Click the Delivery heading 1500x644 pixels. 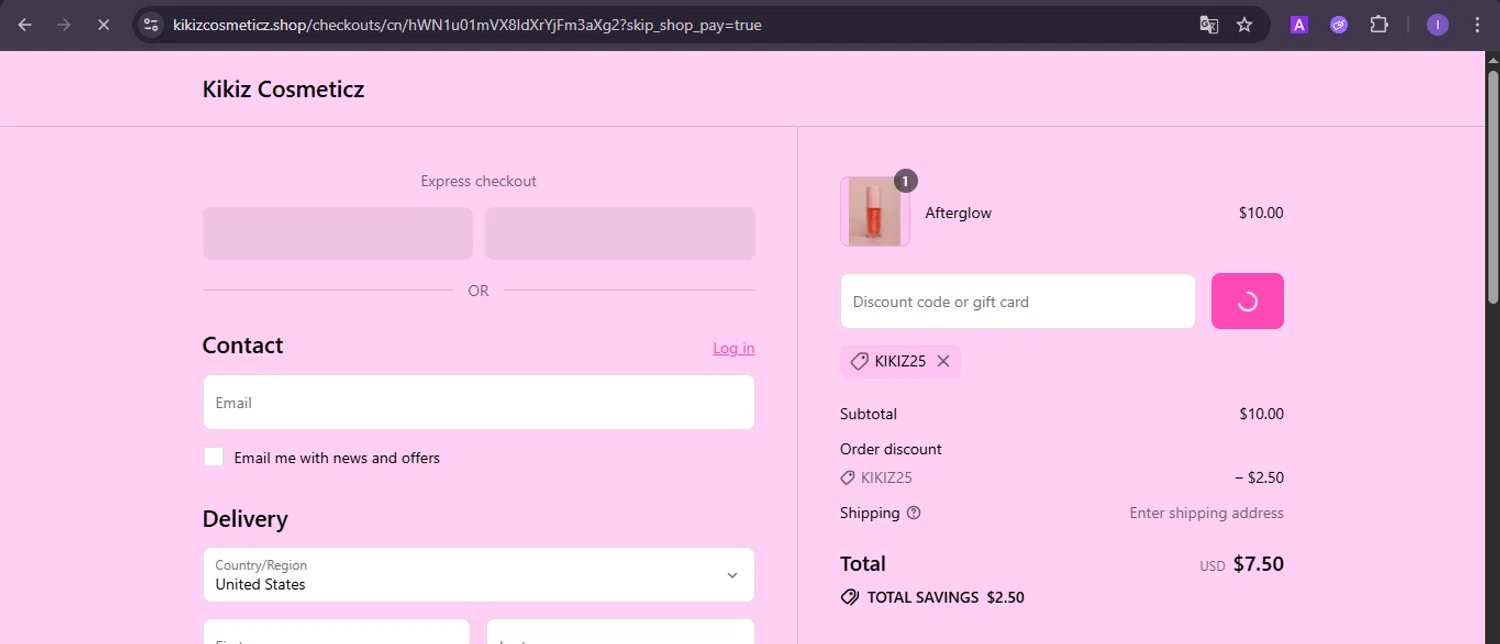[x=245, y=519]
